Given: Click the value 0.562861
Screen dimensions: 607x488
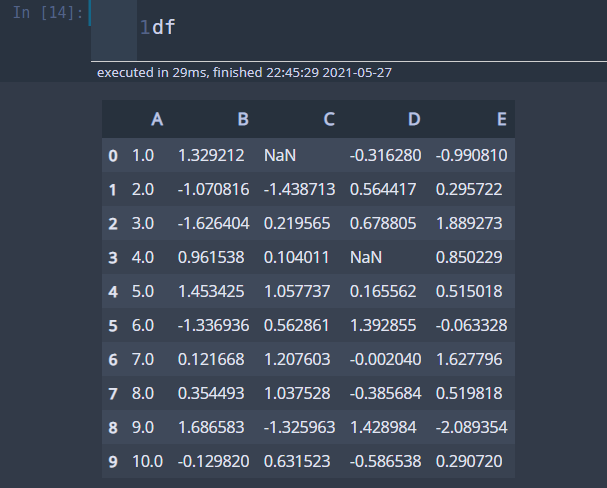Looking at the screenshot, I should tap(296, 326).
